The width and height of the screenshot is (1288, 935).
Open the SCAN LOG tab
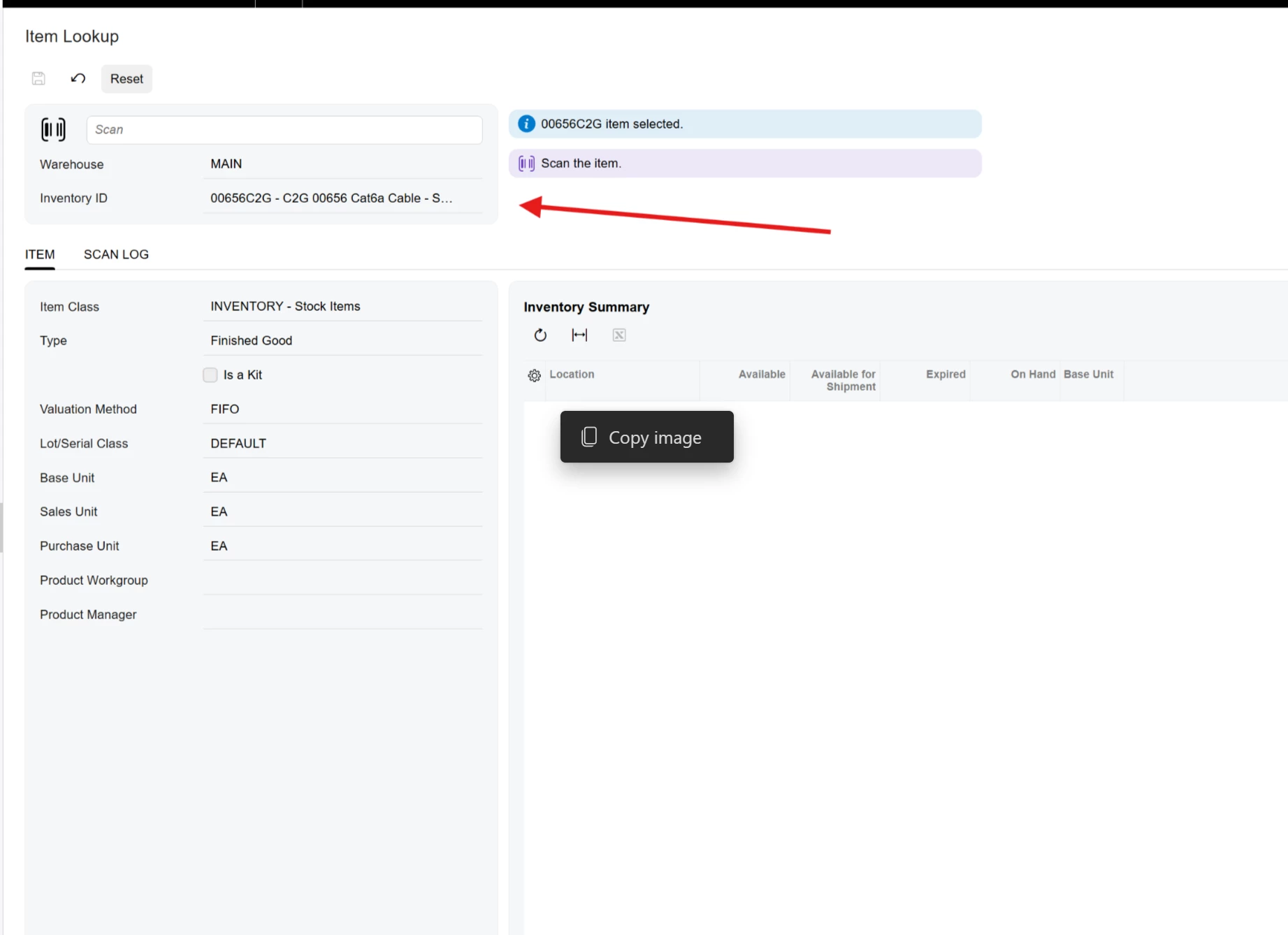116,254
